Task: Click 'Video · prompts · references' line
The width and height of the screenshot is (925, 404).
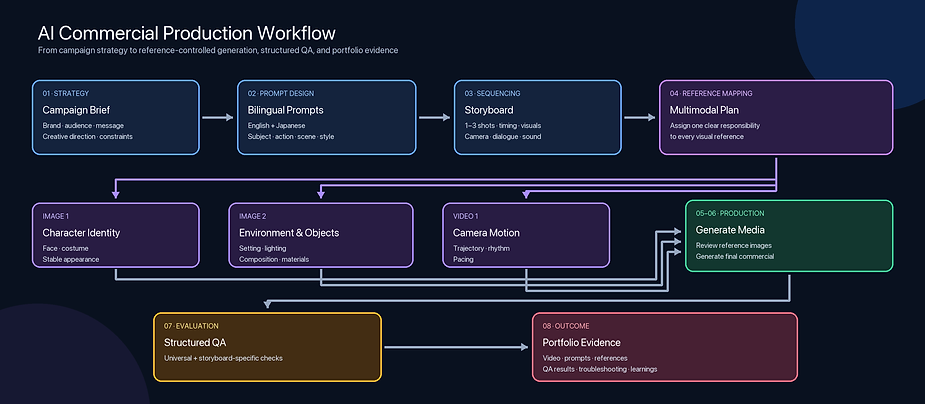Action: 585,358
